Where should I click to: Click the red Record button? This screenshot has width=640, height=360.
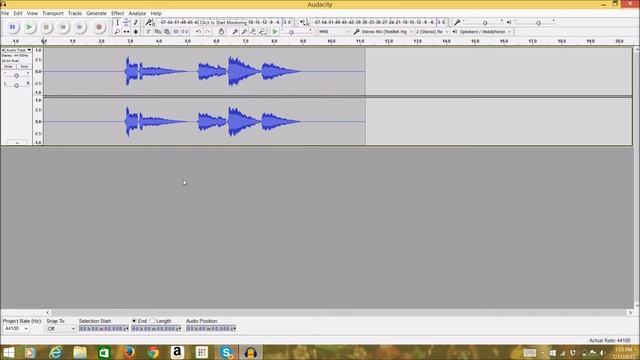(x=99, y=27)
